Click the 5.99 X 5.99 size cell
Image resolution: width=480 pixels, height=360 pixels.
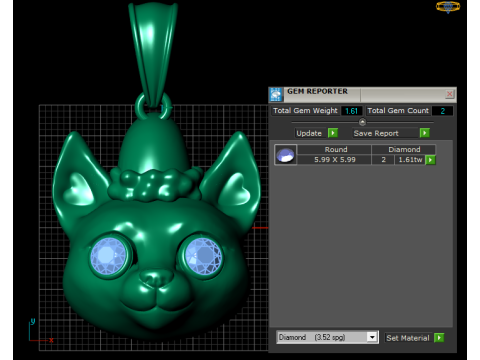tap(334, 160)
